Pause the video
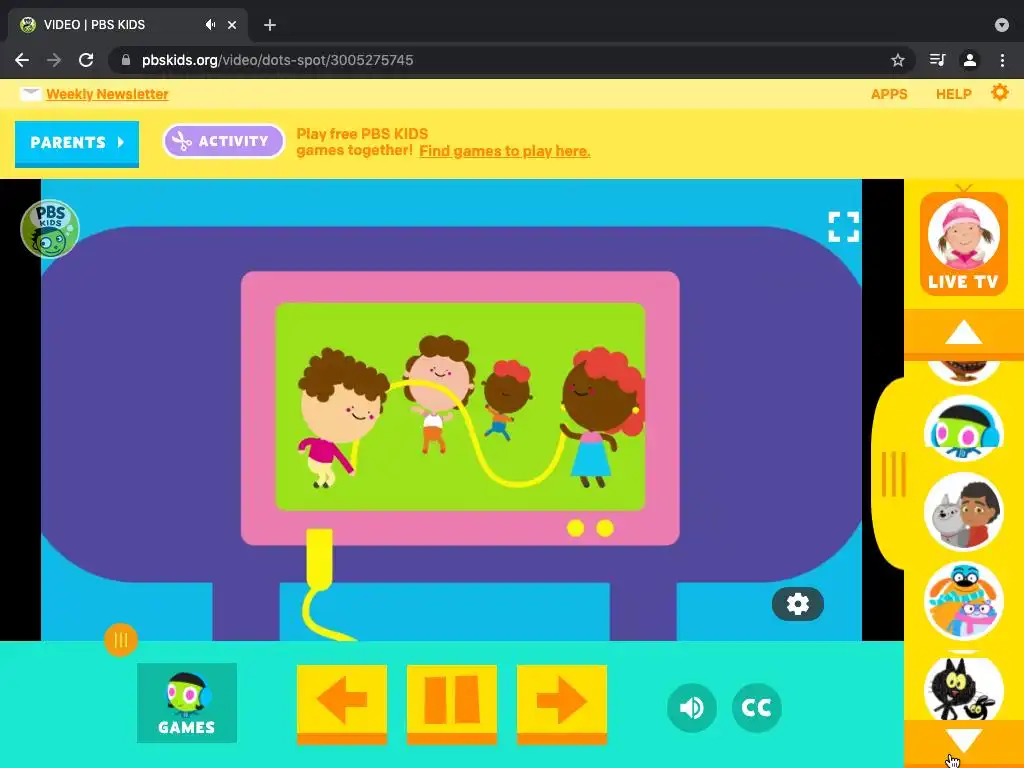The image size is (1024, 768). pyautogui.click(x=452, y=704)
